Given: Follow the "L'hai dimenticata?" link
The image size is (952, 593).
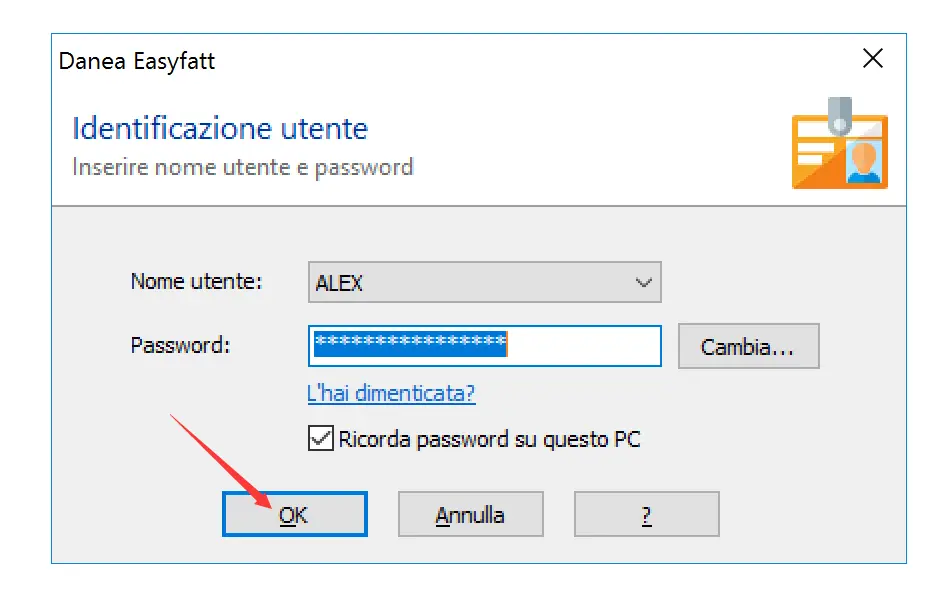Looking at the screenshot, I should (x=391, y=393).
